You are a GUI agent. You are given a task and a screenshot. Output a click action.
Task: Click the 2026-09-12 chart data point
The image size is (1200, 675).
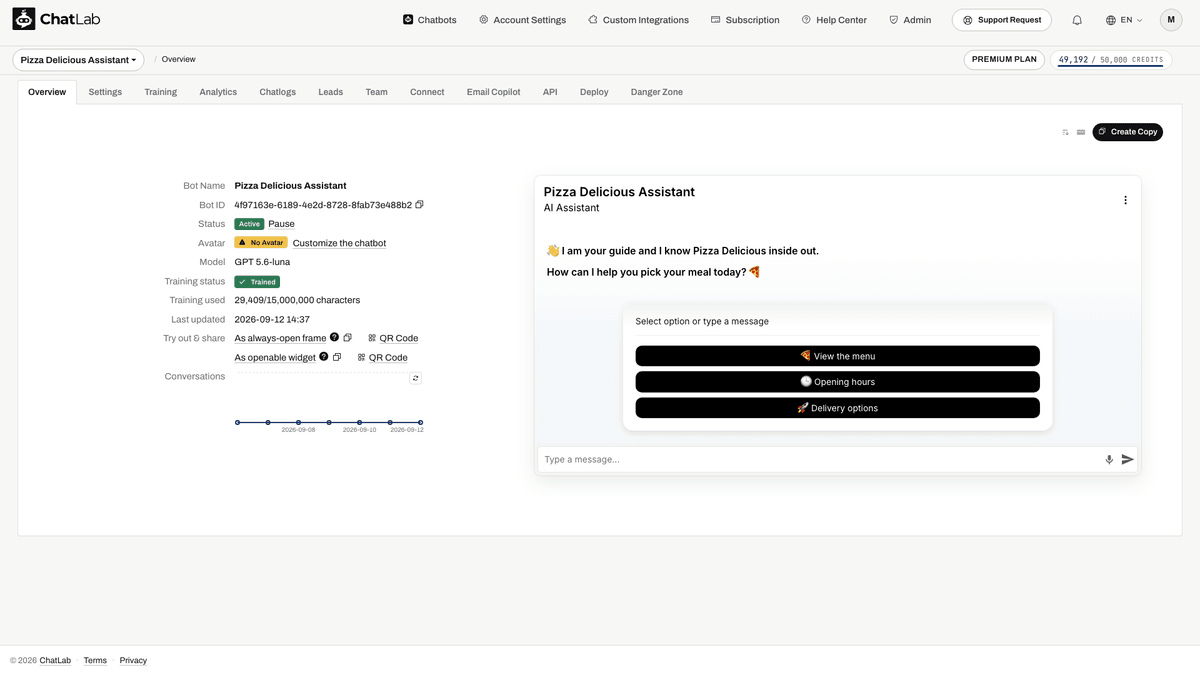point(420,422)
